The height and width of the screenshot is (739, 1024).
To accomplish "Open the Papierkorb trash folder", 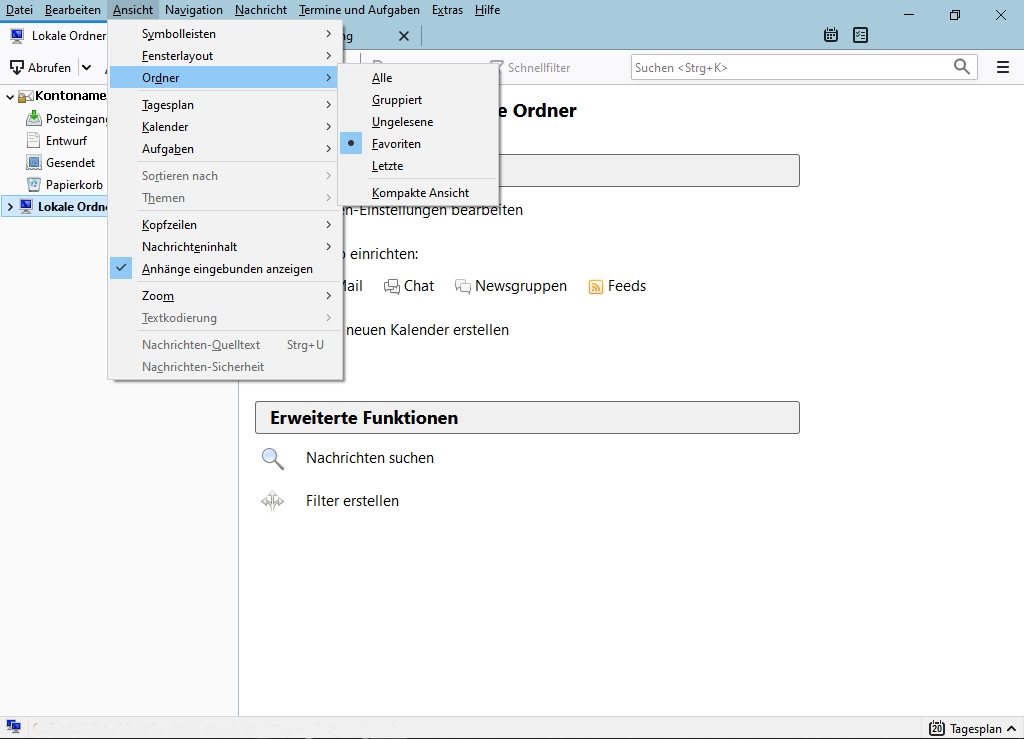I will click(x=74, y=185).
